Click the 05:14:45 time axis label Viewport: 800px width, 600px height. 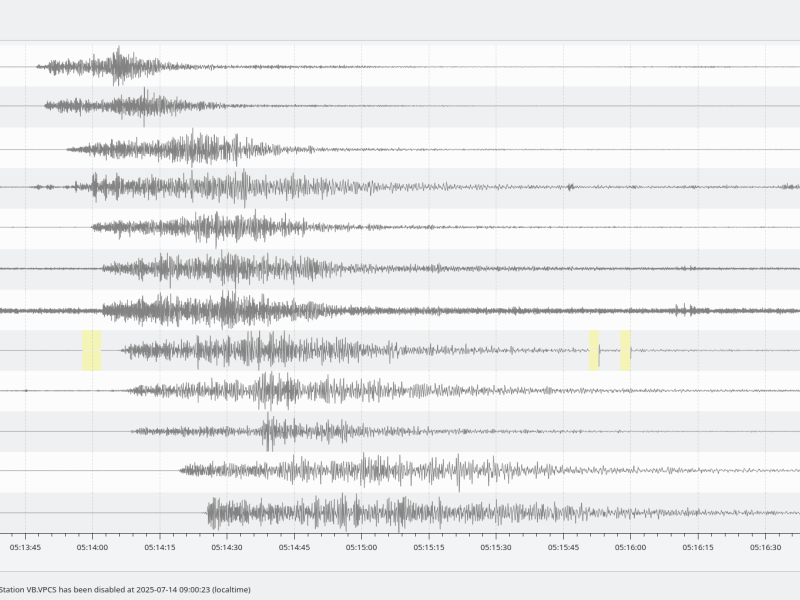pos(294,547)
